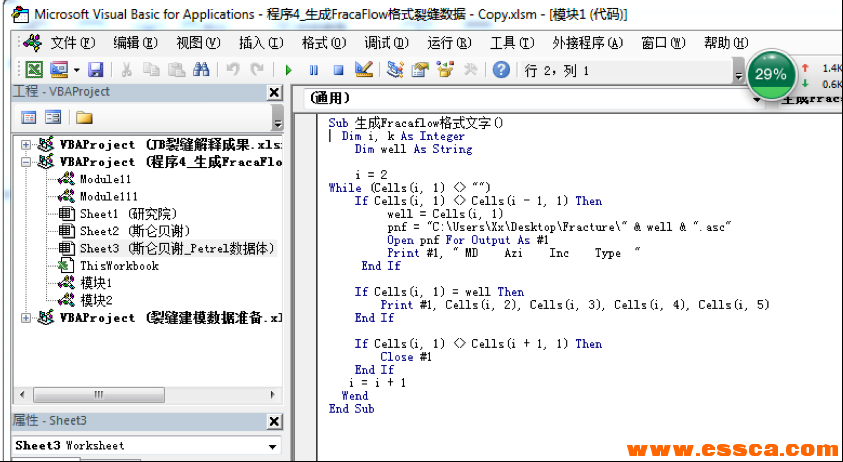
Task: Toggle Design Mode icon
Action: 363,69
